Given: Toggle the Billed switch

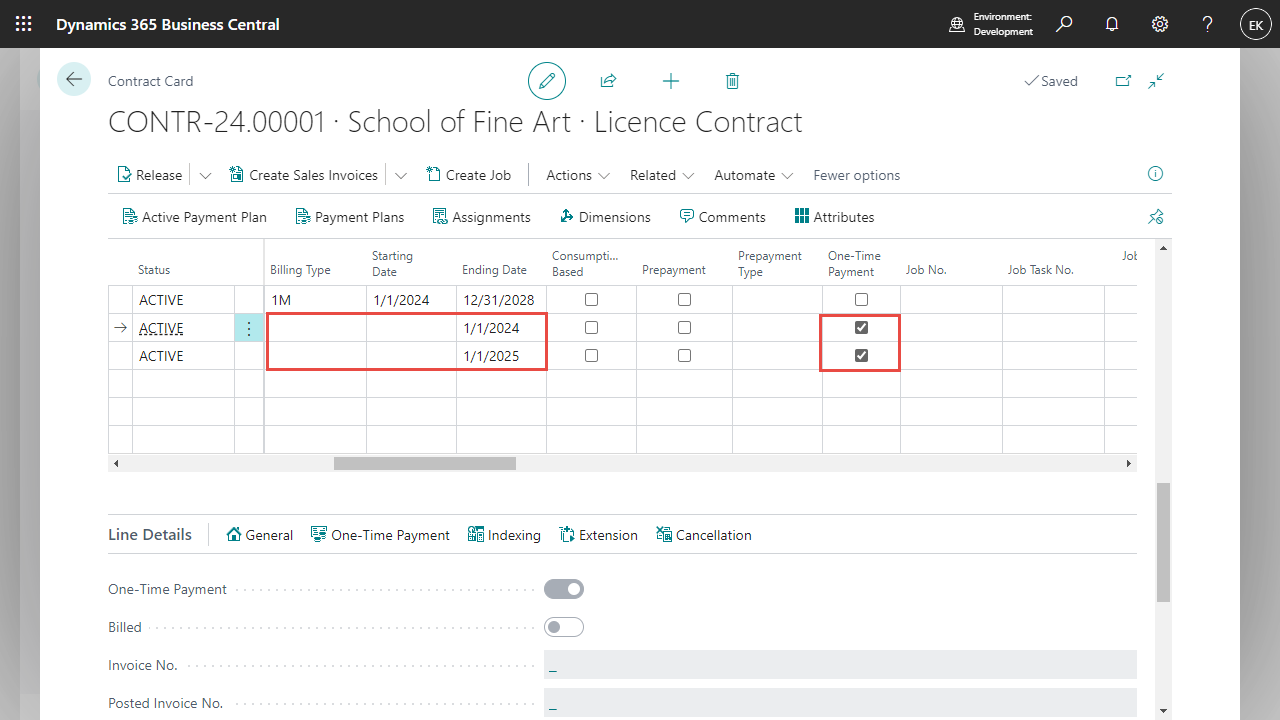Looking at the screenshot, I should [x=564, y=628].
